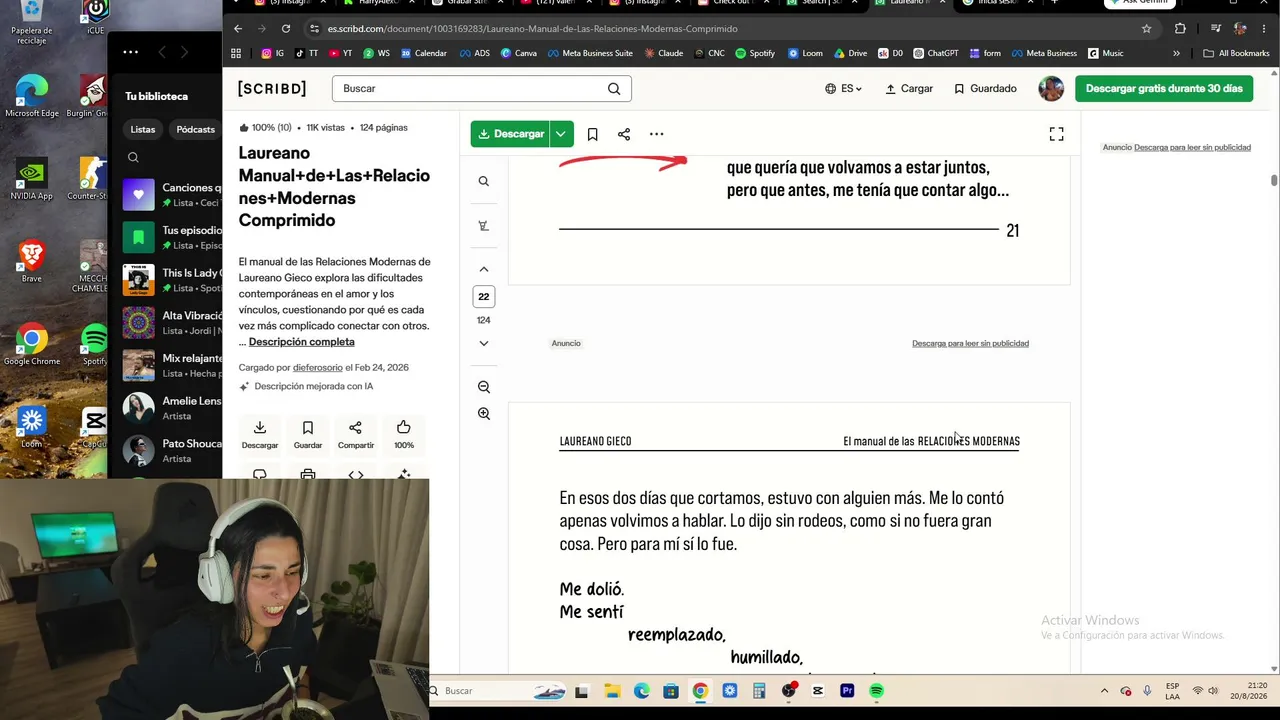
Task: Click the Calculator icon in the taskbar
Action: 759,691
